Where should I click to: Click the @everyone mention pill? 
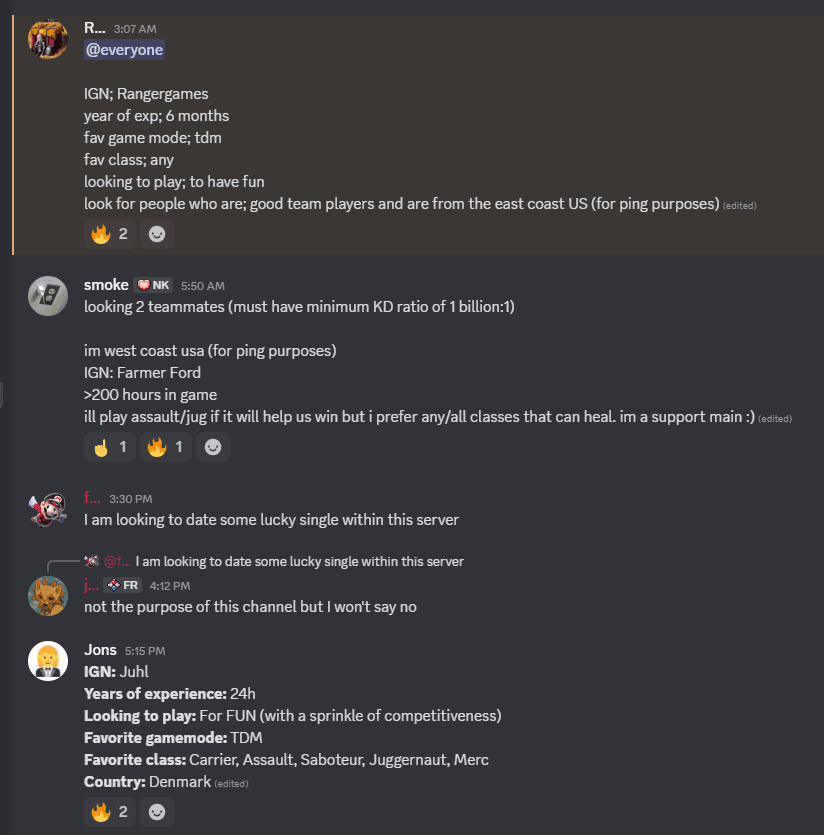pos(124,48)
